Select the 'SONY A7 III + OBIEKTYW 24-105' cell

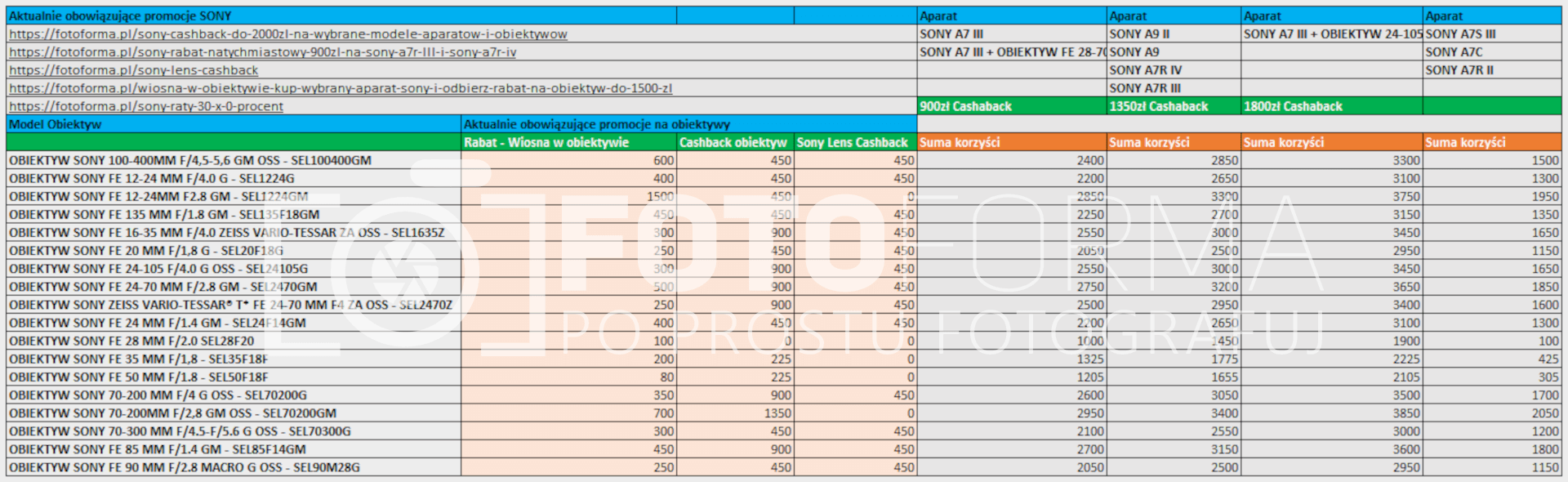1331,34
